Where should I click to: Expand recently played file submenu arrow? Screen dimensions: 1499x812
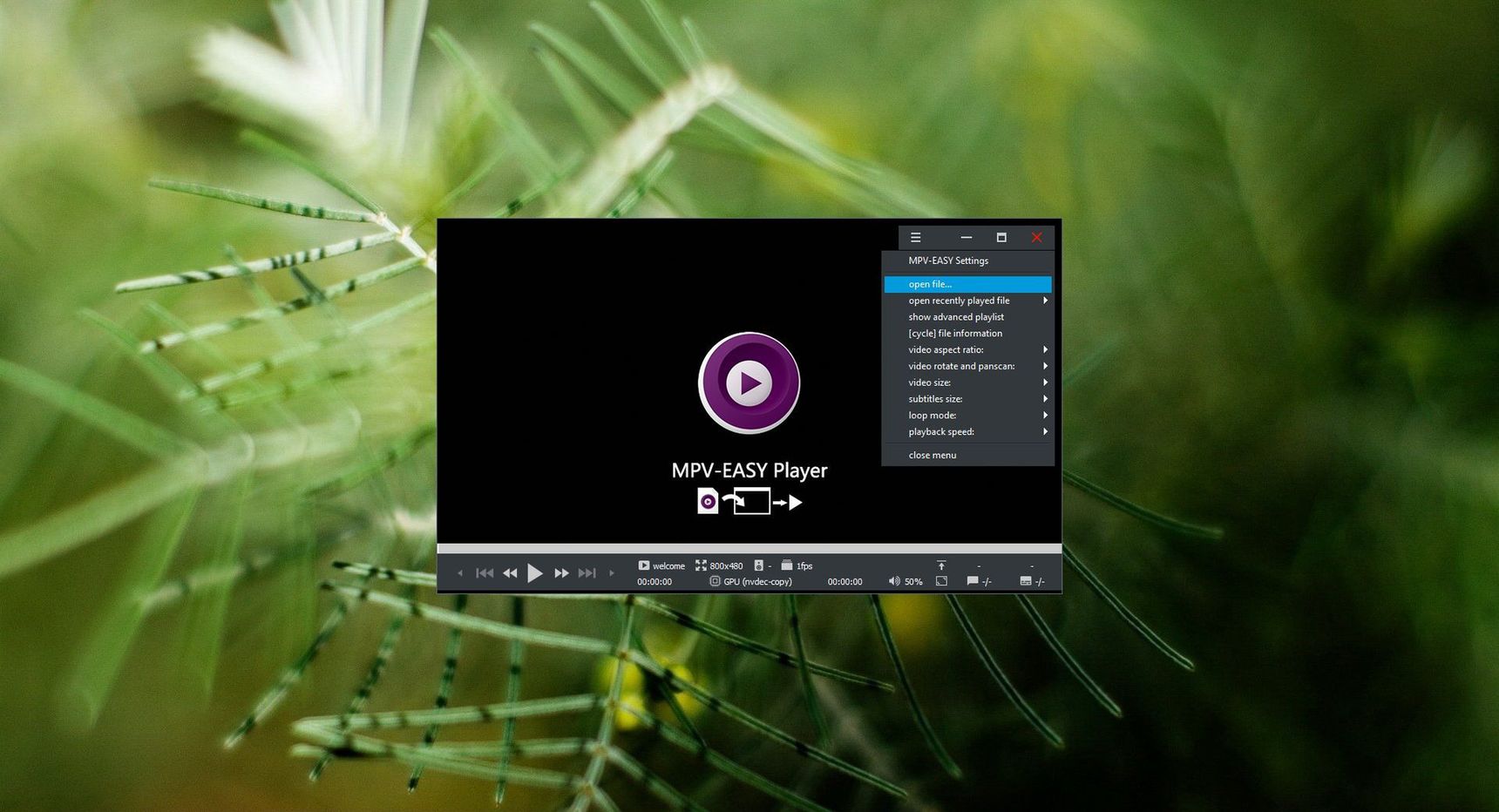1045,301
